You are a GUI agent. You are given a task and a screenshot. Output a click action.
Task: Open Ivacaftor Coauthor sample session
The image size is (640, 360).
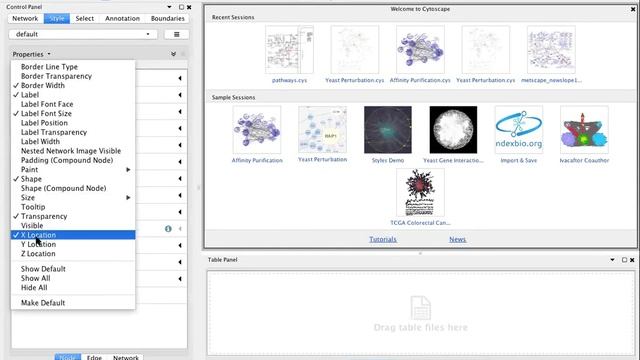click(584, 130)
